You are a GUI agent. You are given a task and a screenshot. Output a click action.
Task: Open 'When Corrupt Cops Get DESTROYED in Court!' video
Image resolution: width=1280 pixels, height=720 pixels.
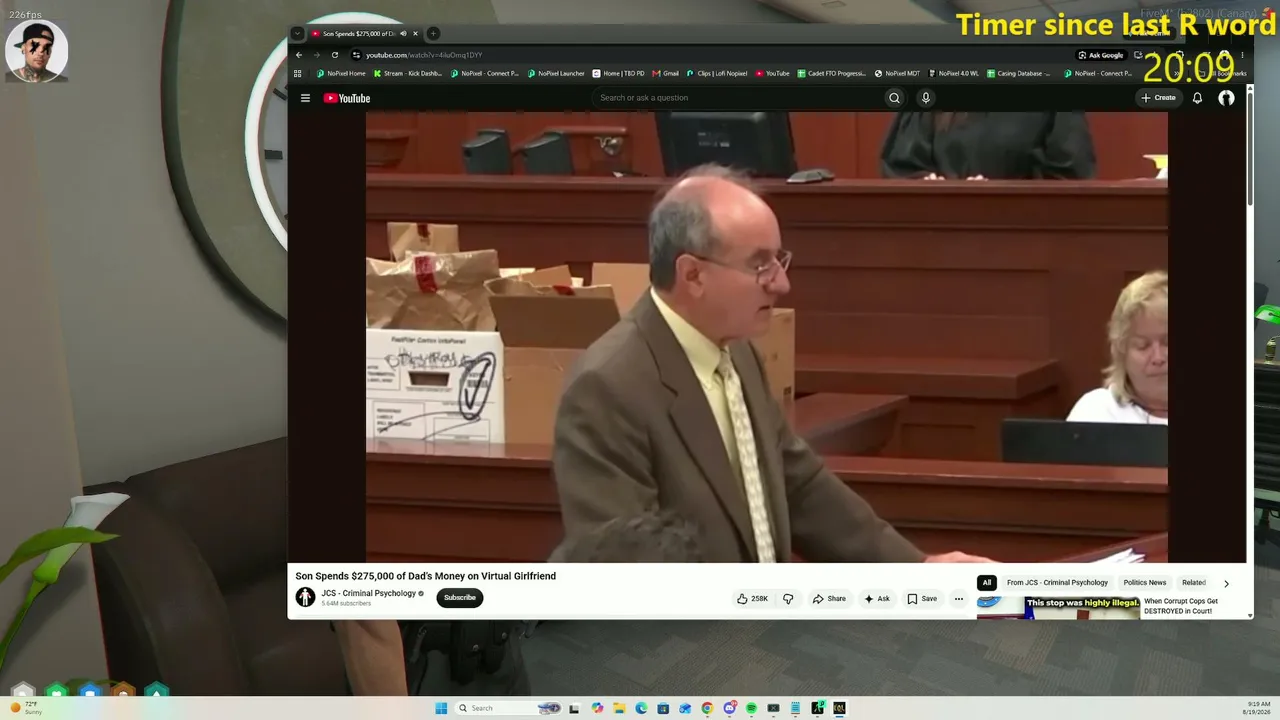pos(1182,606)
